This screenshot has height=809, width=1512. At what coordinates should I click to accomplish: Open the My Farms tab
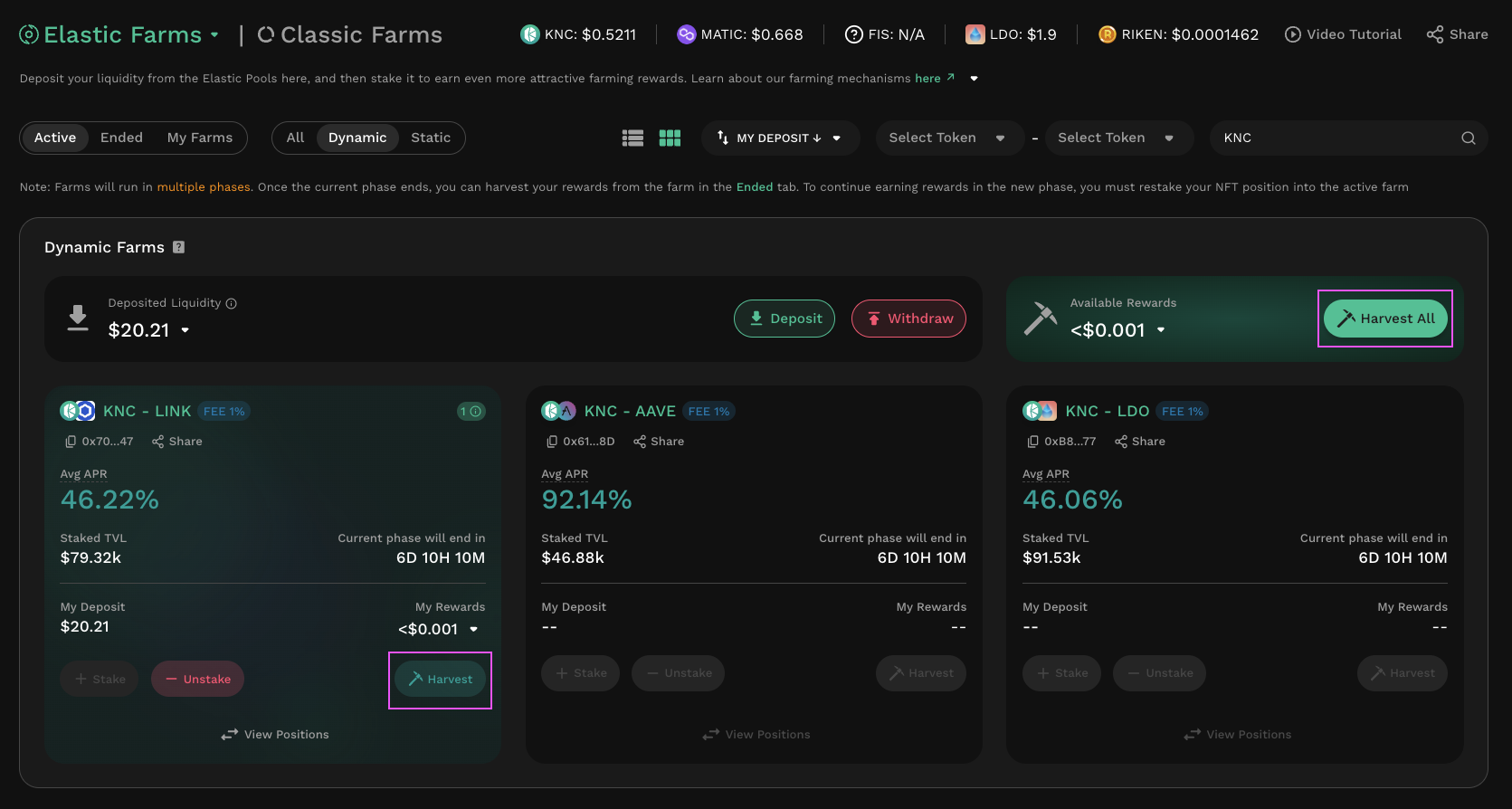(200, 138)
